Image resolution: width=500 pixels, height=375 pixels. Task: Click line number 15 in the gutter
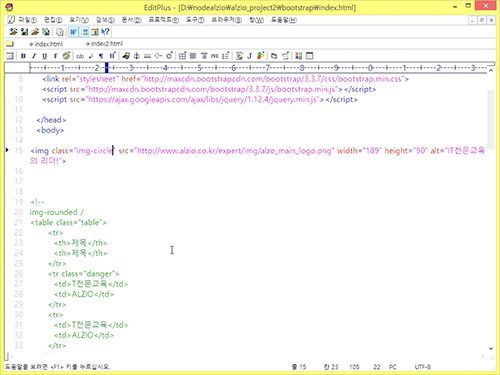19,150
